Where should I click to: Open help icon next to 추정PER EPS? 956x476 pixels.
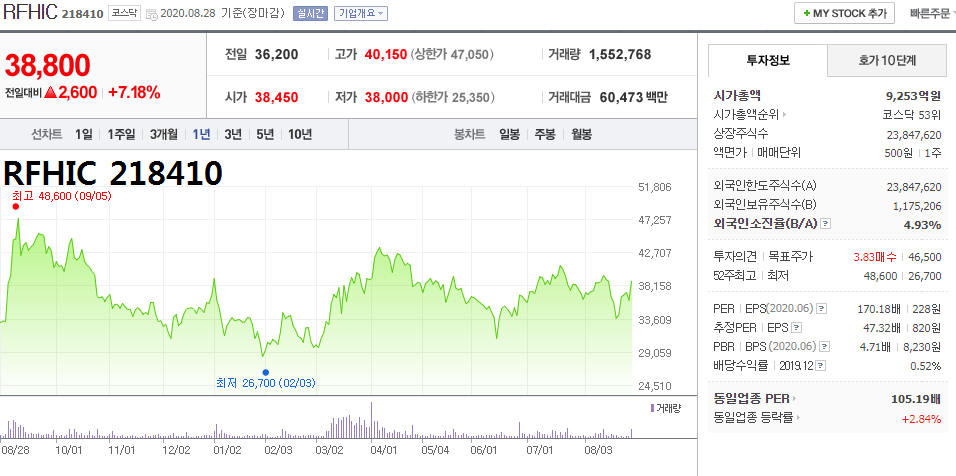(796, 328)
